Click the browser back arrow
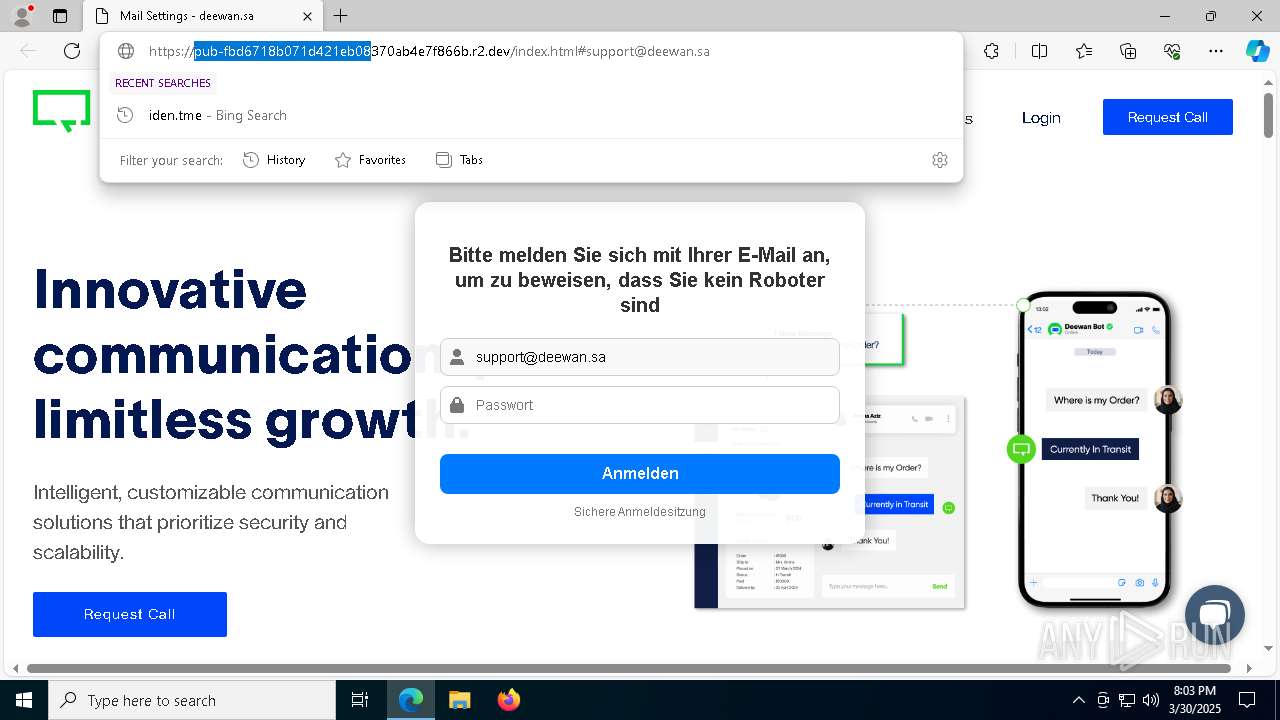1280x720 pixels. (28, 51)
